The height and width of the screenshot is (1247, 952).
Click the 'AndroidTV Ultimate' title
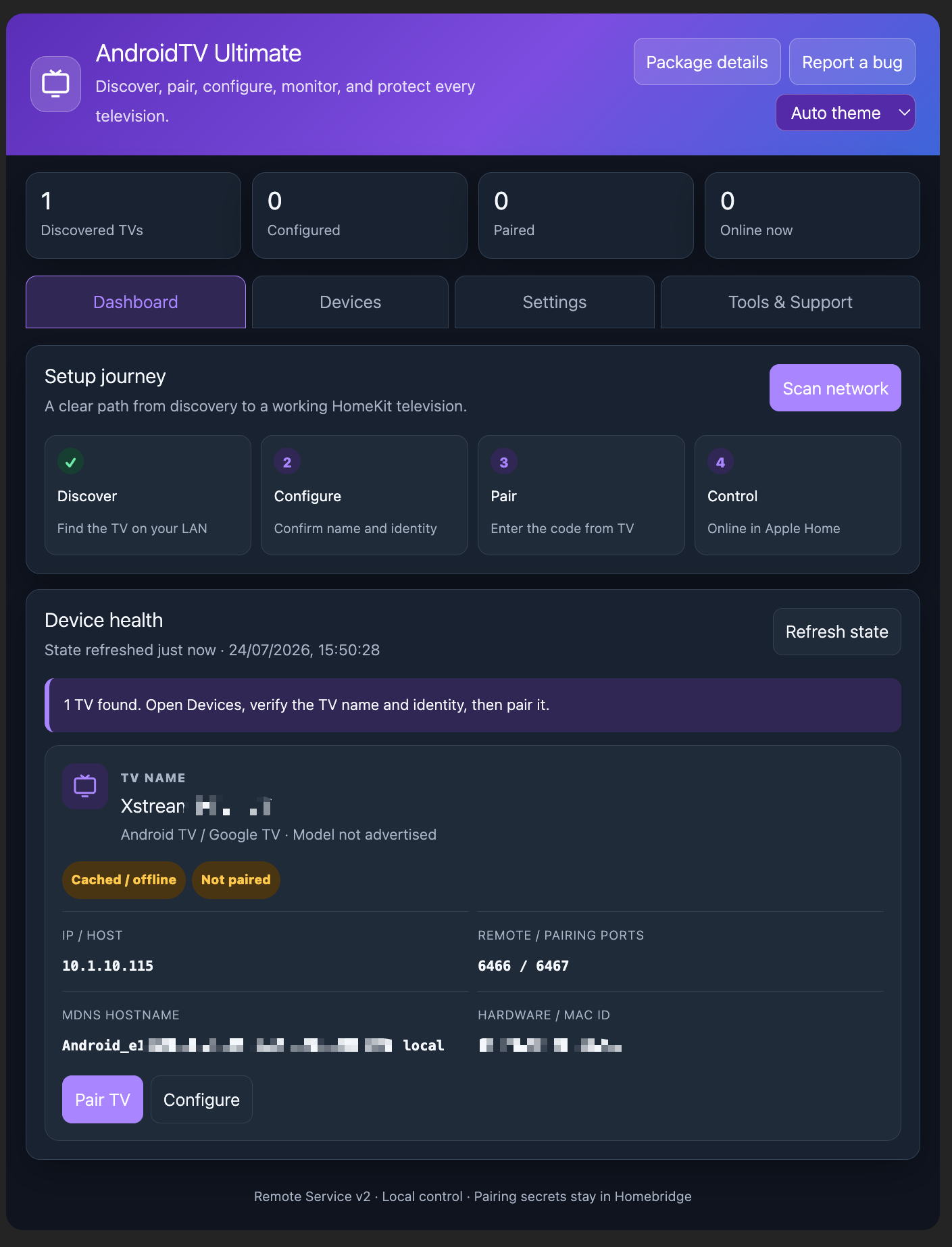click(199, 53)
